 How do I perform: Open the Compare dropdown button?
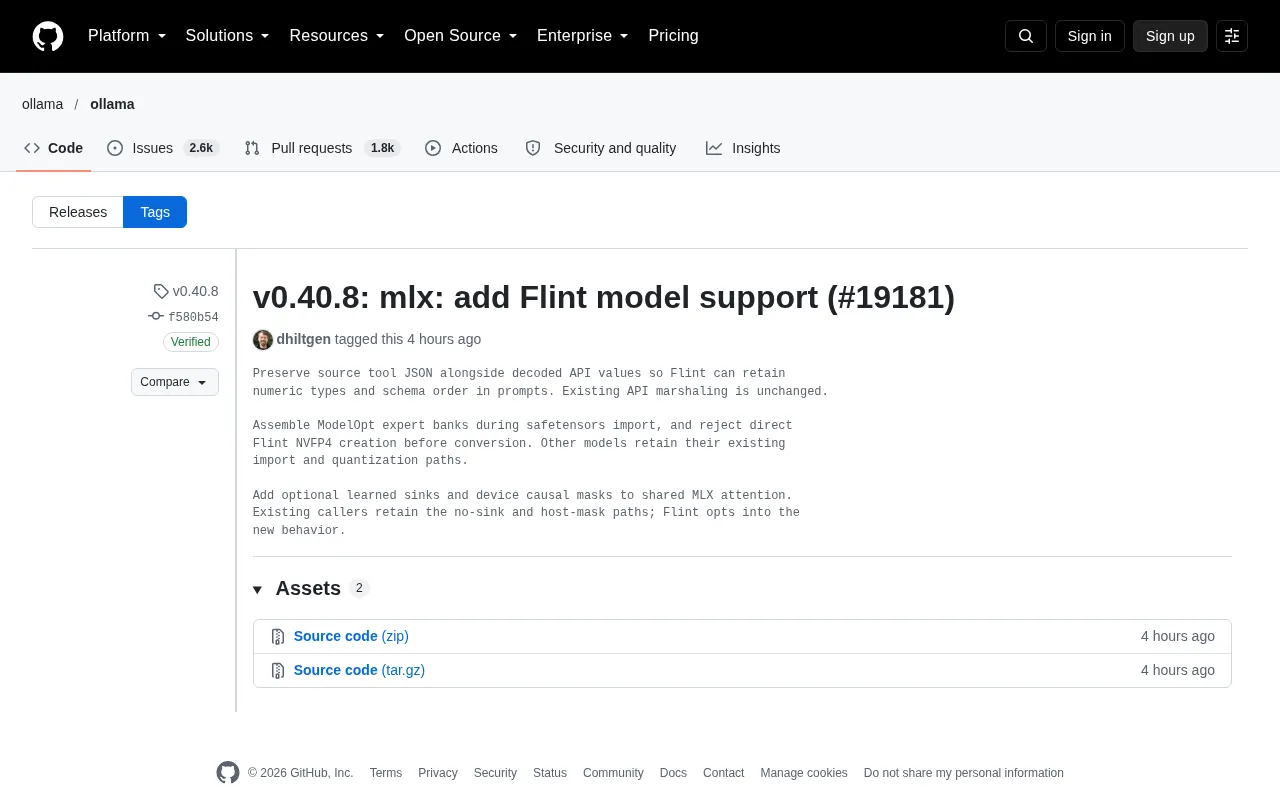(175, 382)
